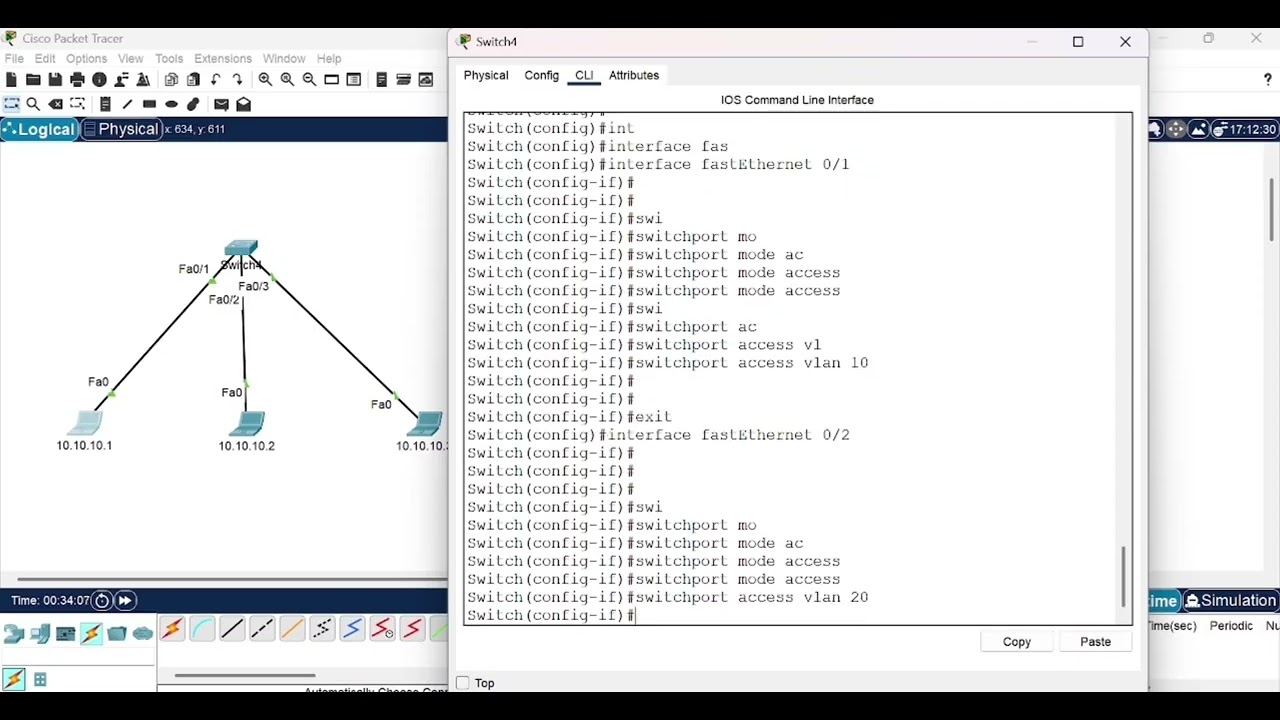Choose the Draw Freeform tool
The height and width of the screenshot is (720, 1280).
[x=193, y=104]
